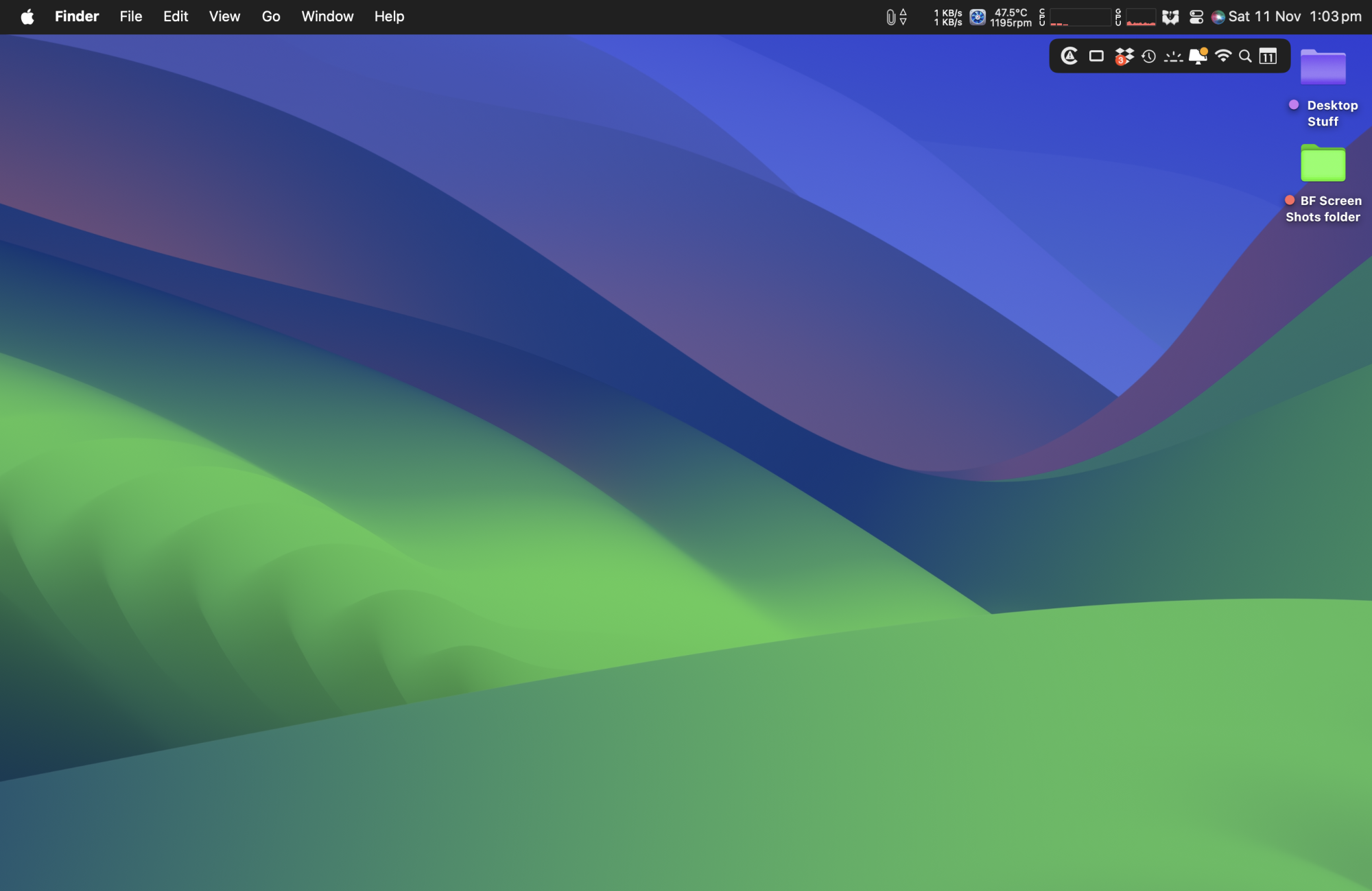
Task: Click the Bartender bowtie icon
Action: coord(1170,17)
